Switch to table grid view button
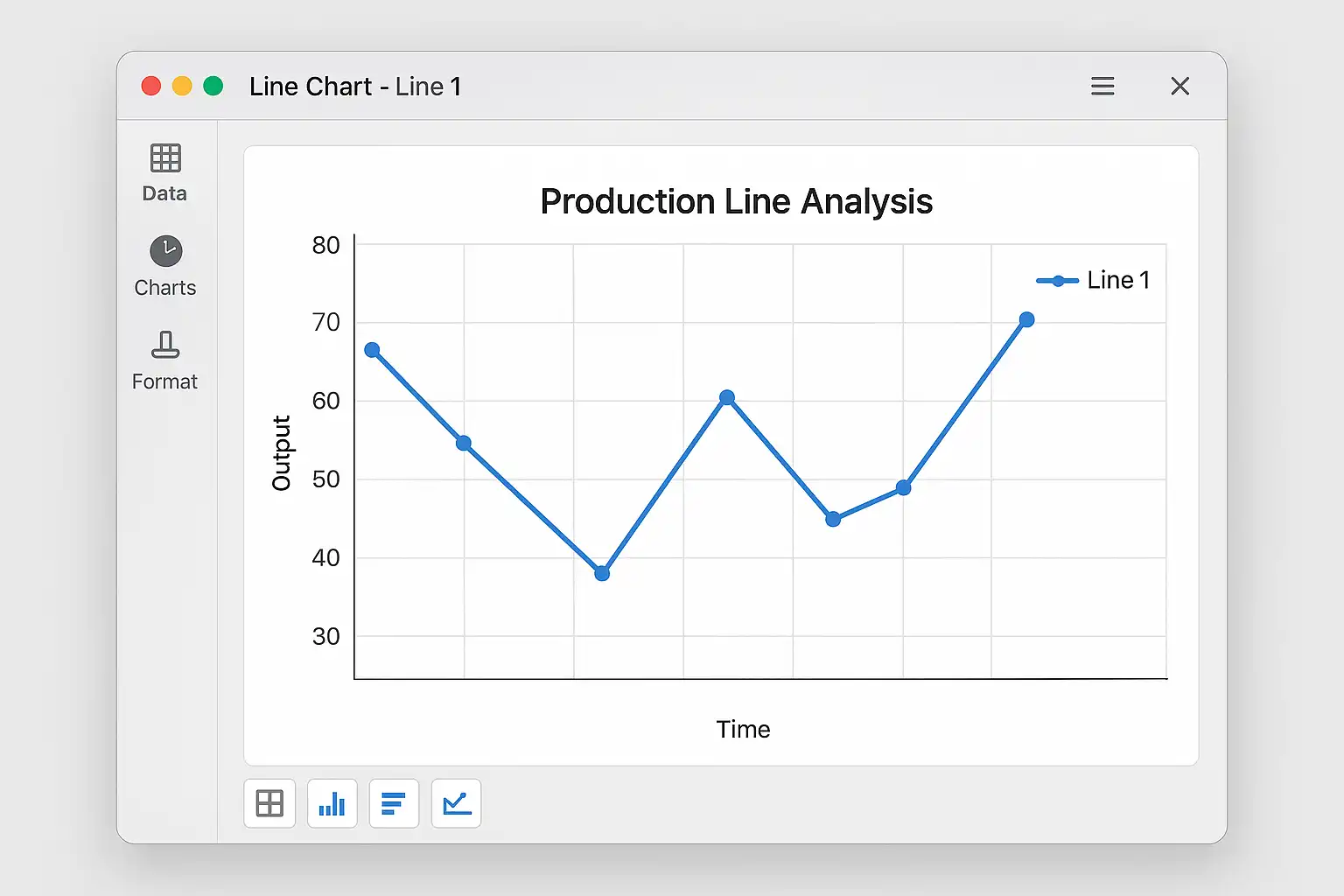 pyautogui.click(x=269, y=803)
